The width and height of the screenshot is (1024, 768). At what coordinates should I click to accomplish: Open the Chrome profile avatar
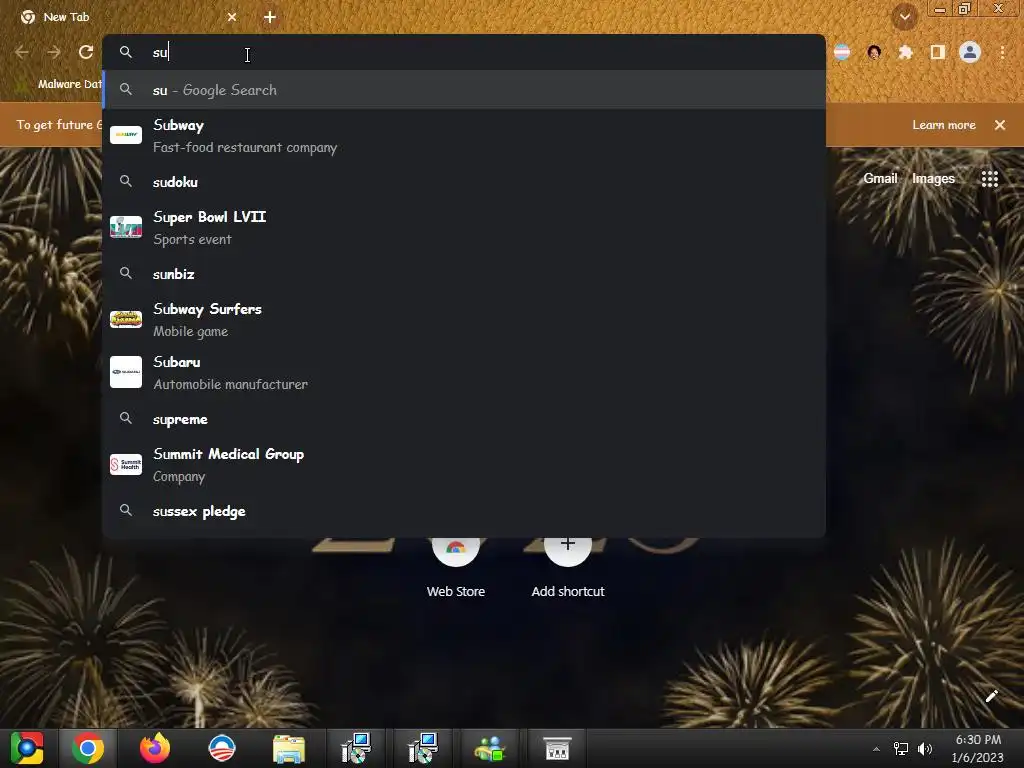point(970,52)
